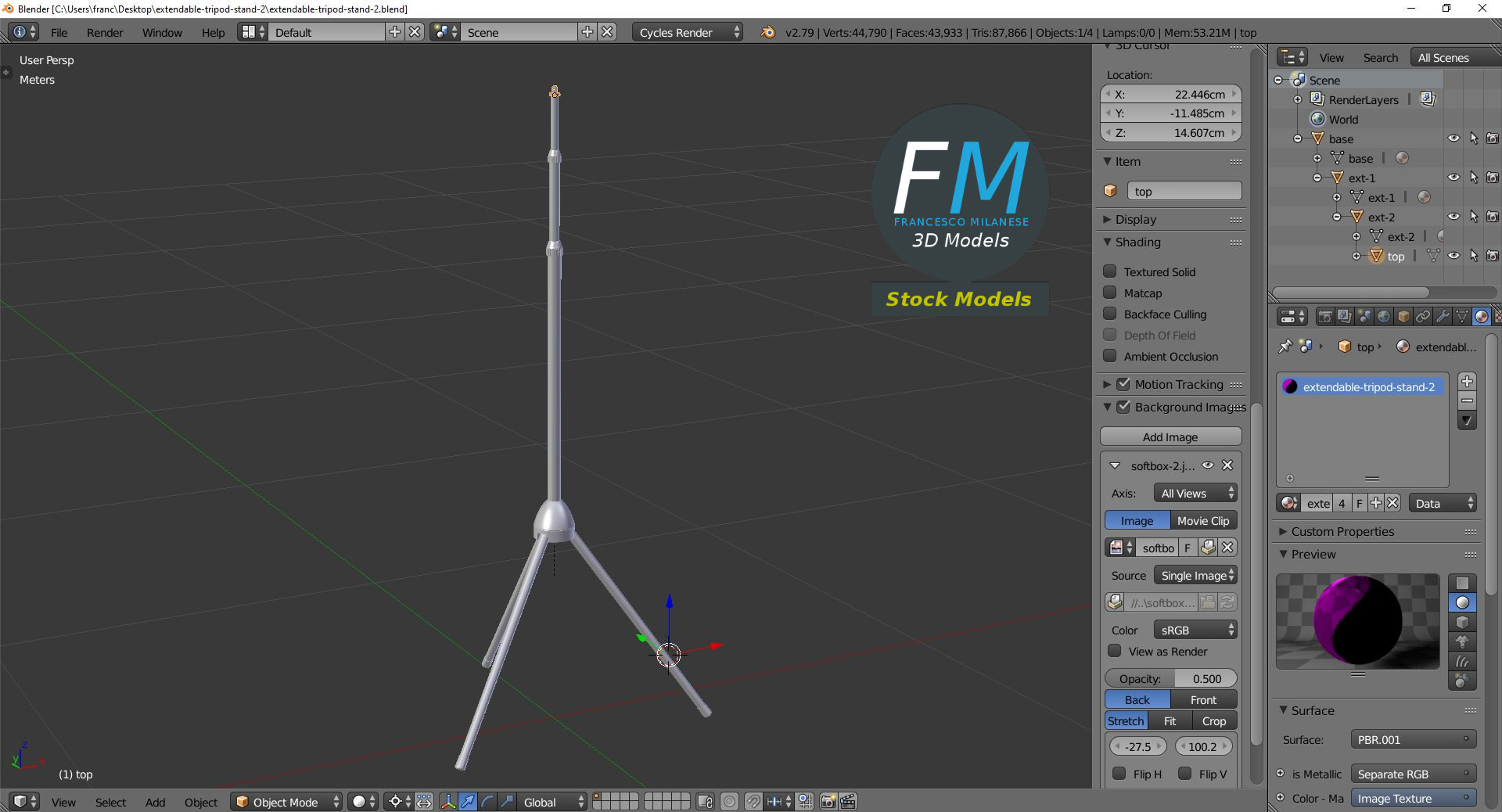1502x812 pixels.
Task: Switch background source to Movie Clip
Action: click(x=1203, y=520)
